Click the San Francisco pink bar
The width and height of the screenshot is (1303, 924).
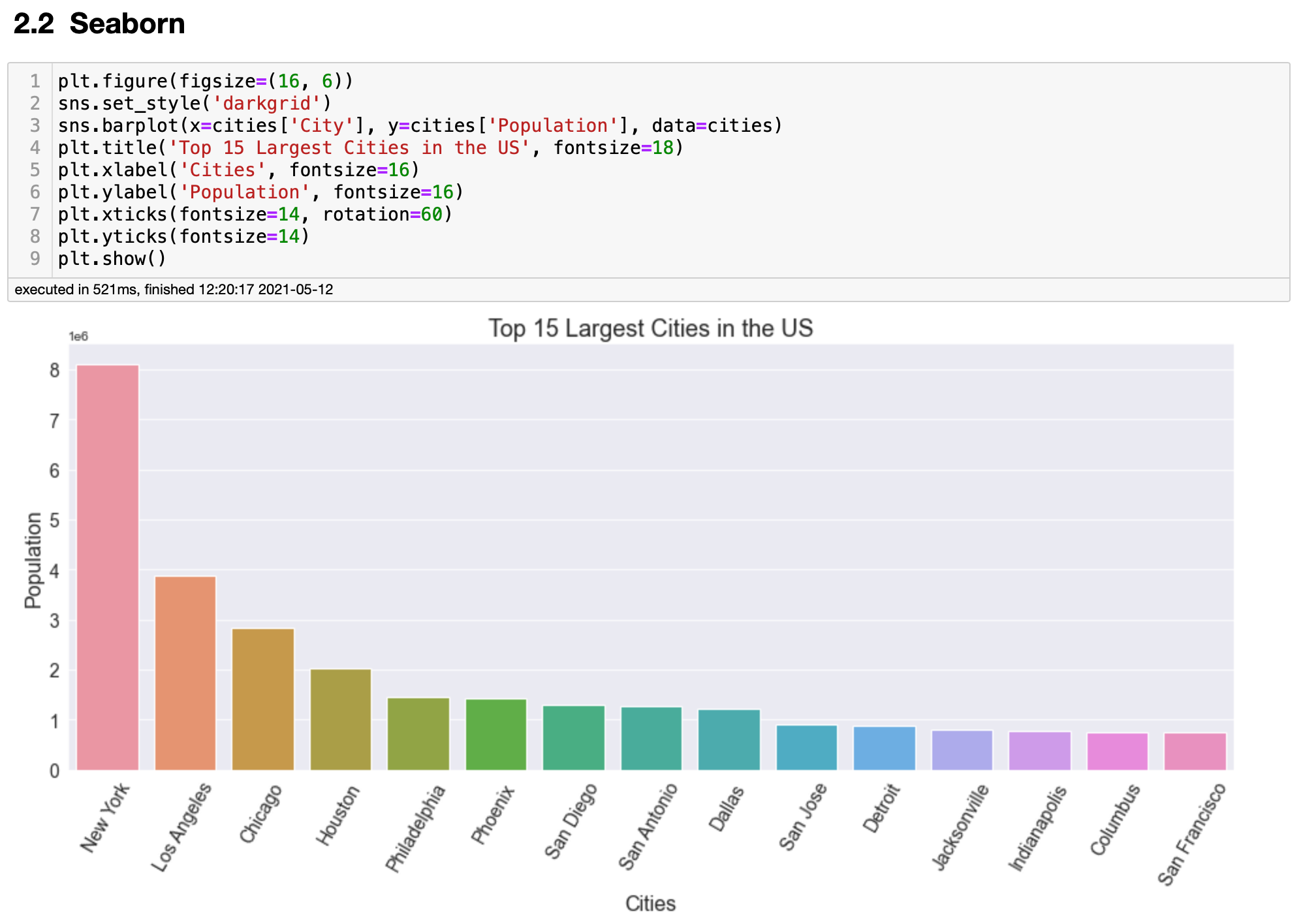point(1195,752)
